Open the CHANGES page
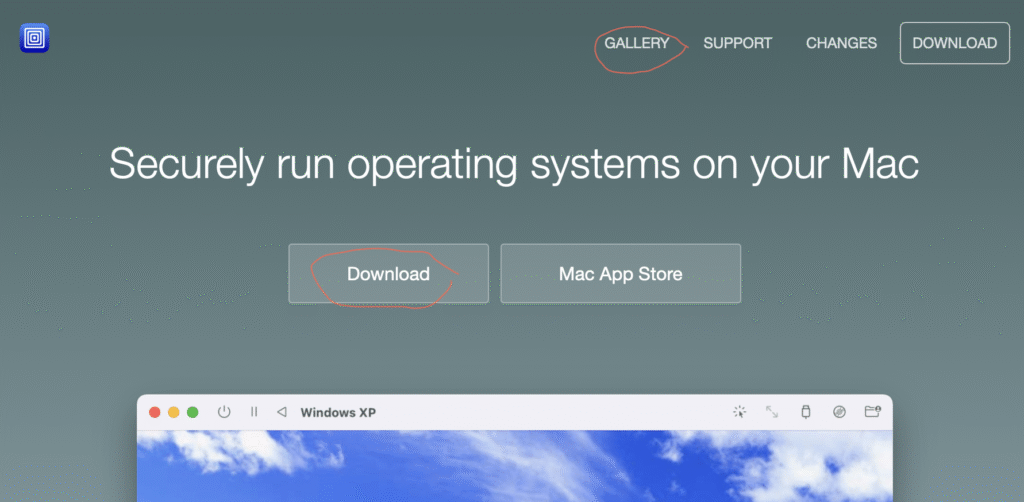The image size is (1024, 502). pyautogui.click(x=841, y=43)
